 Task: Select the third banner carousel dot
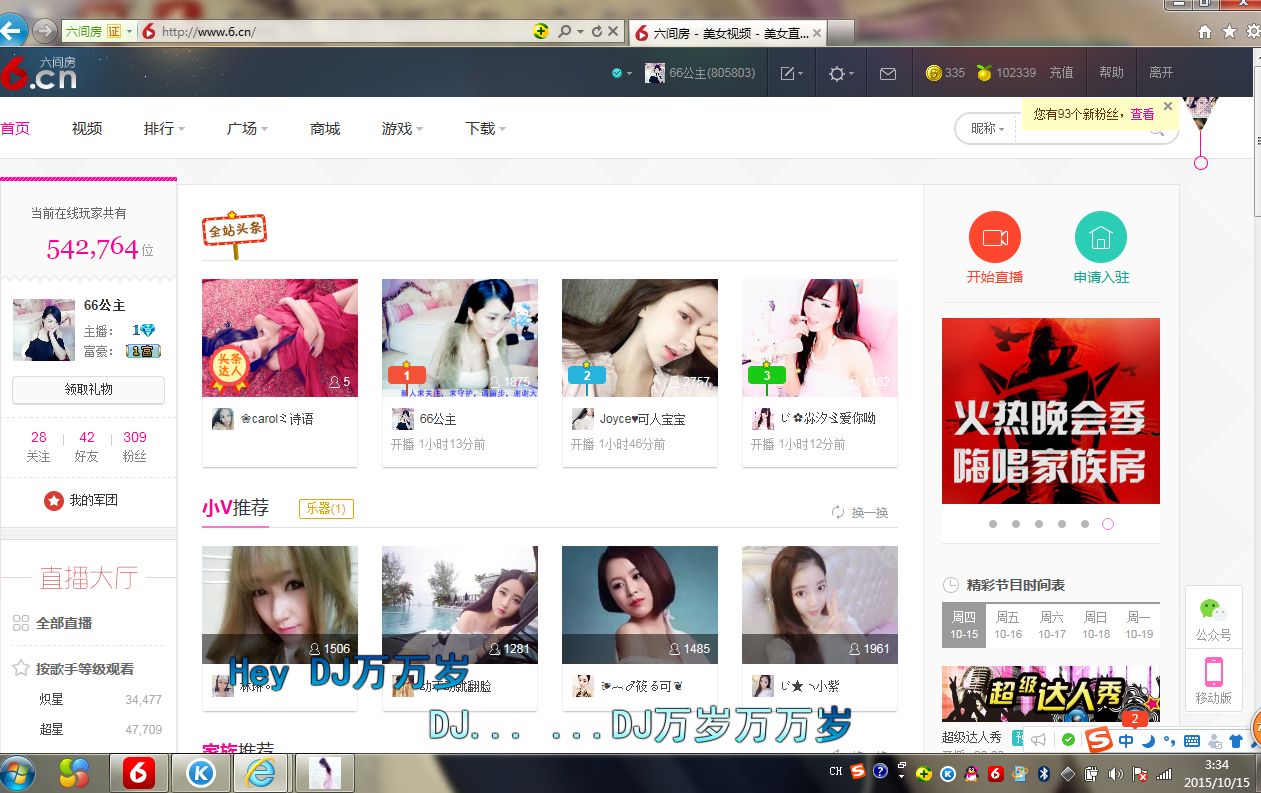[x=1039, y=524]
